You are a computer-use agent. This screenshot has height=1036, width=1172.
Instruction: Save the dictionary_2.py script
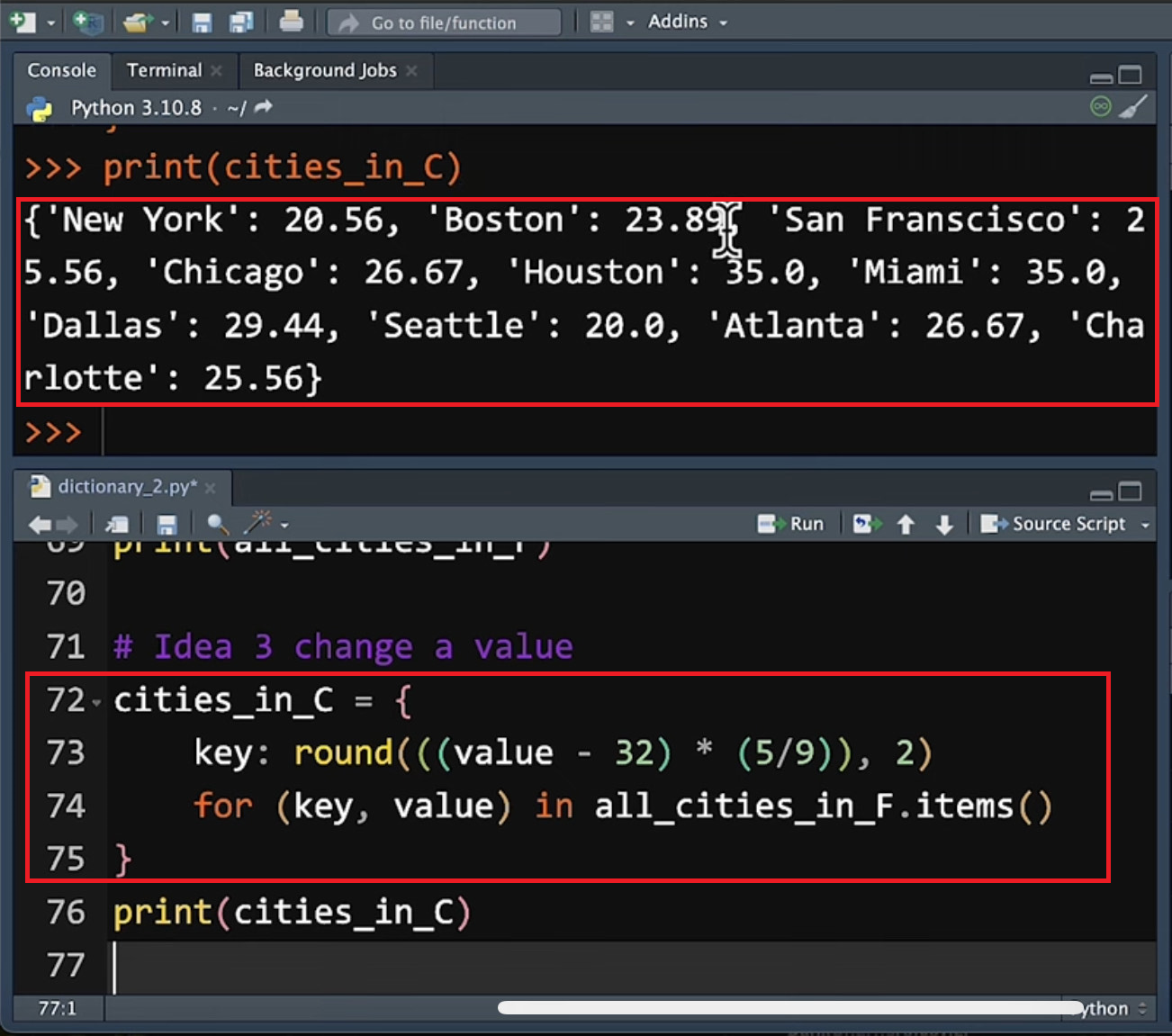[x=167, y=524]
